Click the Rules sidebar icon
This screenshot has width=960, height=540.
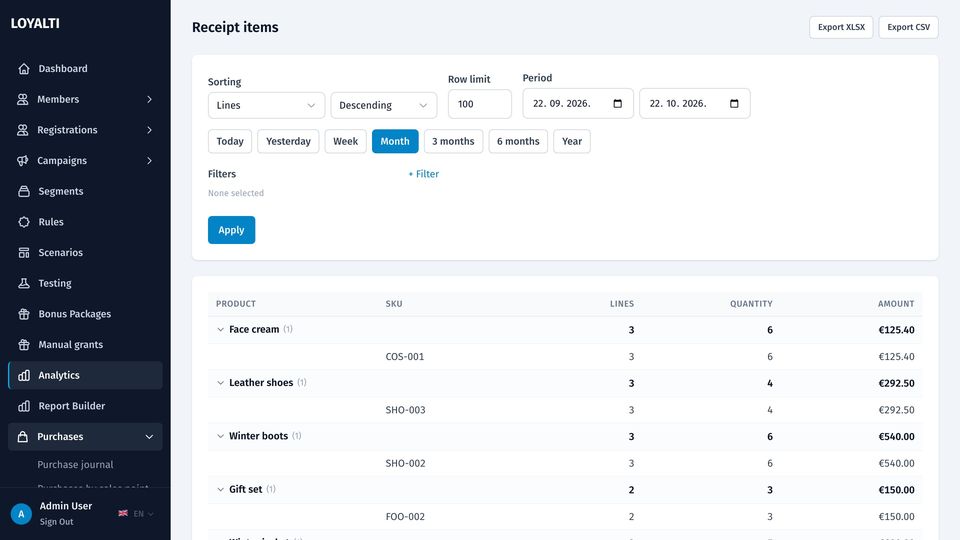(24, 222)
